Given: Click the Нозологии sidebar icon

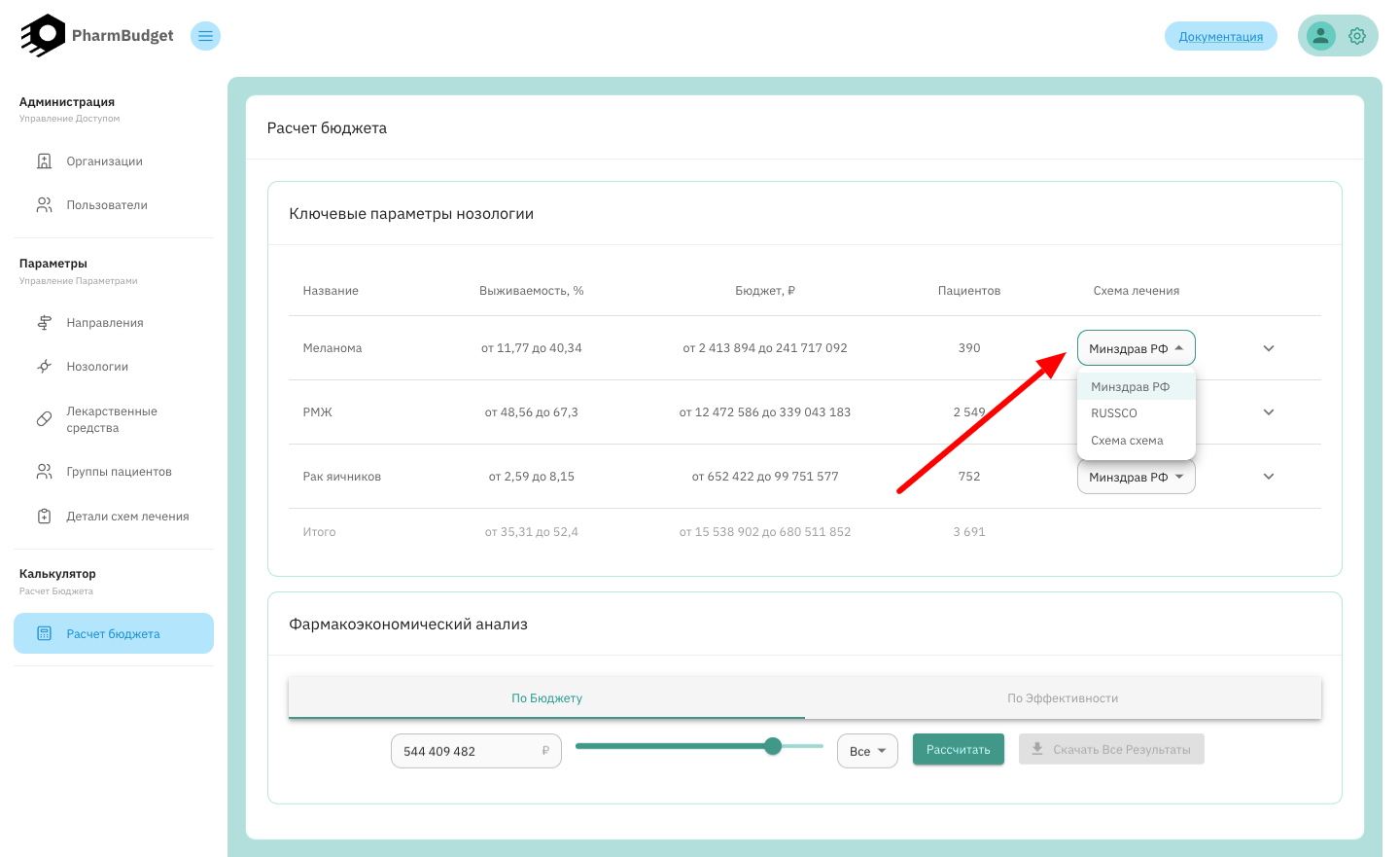Looking at the screenshot, I should point(44,367).
